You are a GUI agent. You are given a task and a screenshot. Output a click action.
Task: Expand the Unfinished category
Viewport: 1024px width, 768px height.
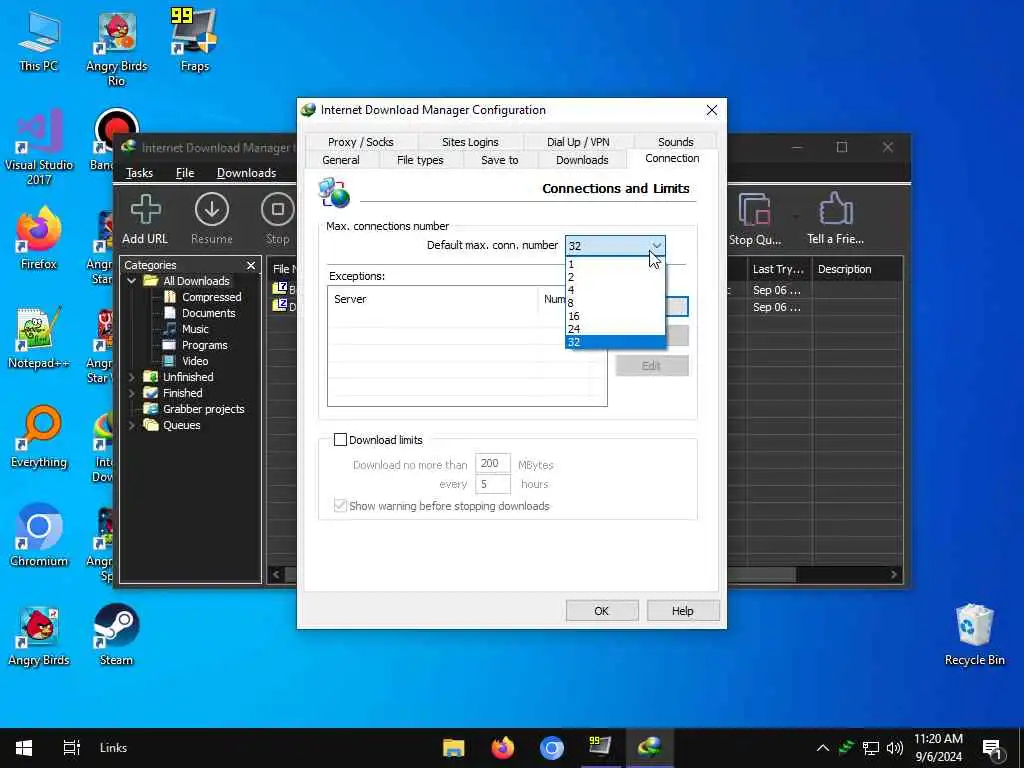pos(132,377)
